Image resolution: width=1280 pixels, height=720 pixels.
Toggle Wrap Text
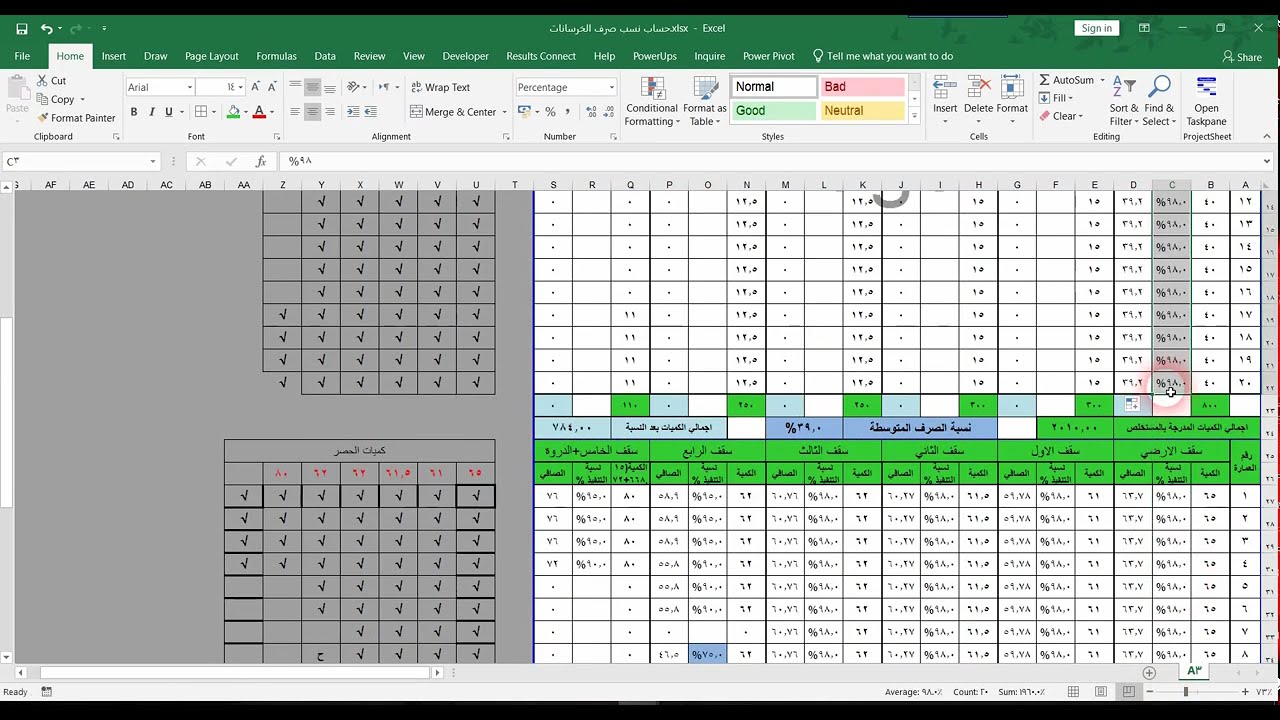pos(440,87)
